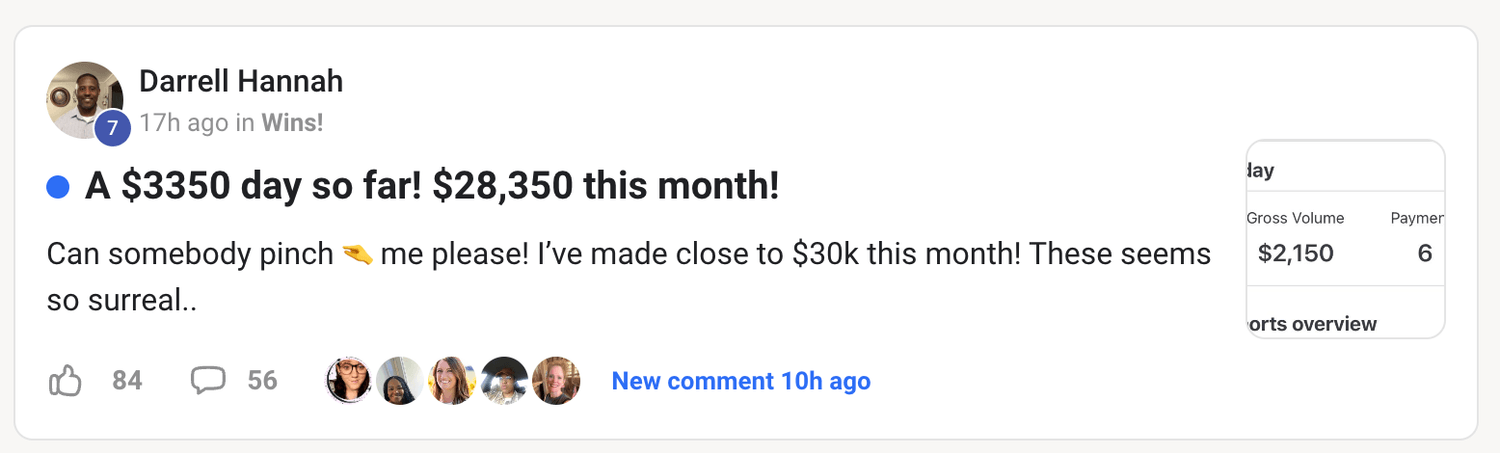Click the post body text preview
This screenshot has width=1500, height=453.
click(x=628, y=277)
